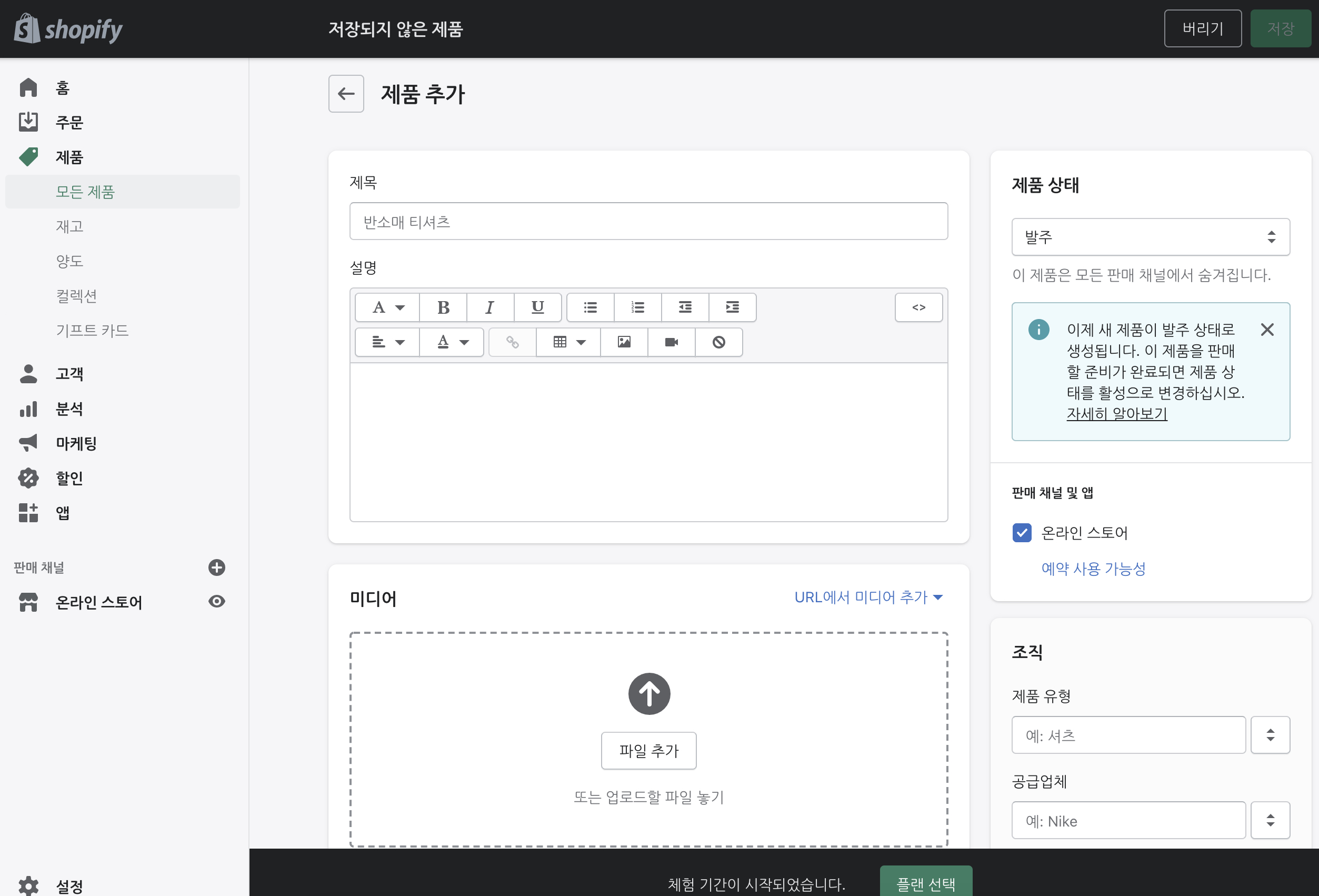Screen dimensions: 1319x896
Task: Click the clear formatting icon
Action: [x=718, y=342]
